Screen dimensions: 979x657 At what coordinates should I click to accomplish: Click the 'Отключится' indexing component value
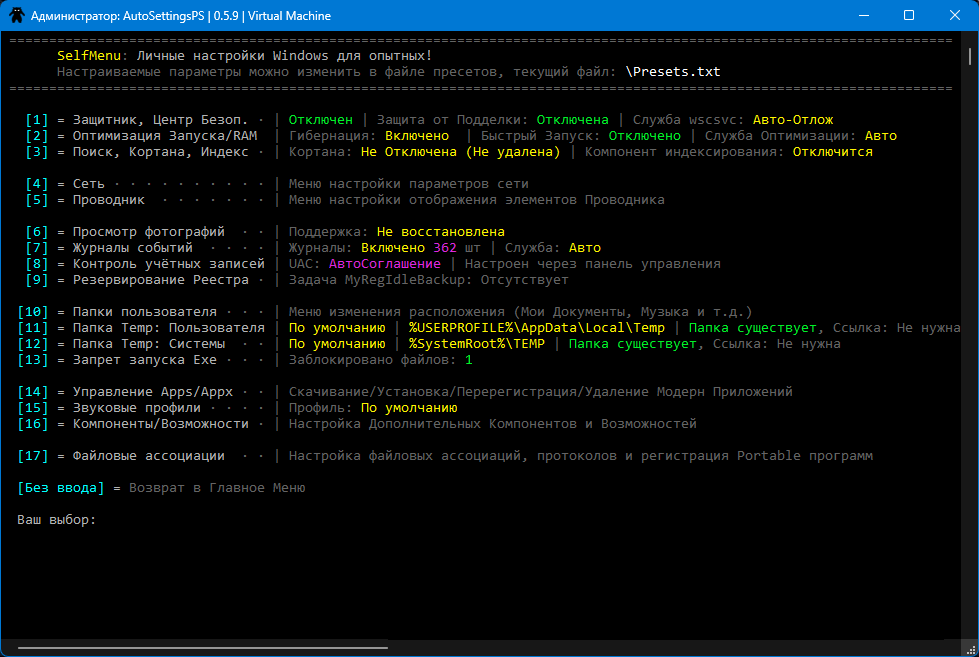click(832, 152)
